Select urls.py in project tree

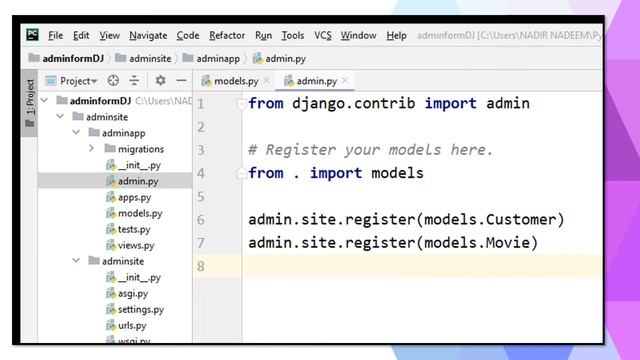[x=132, y=325]
